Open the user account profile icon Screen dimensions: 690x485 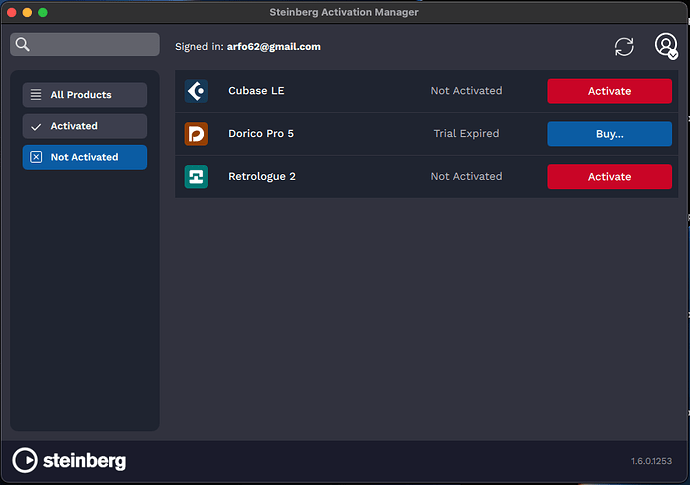click(666, 46)
